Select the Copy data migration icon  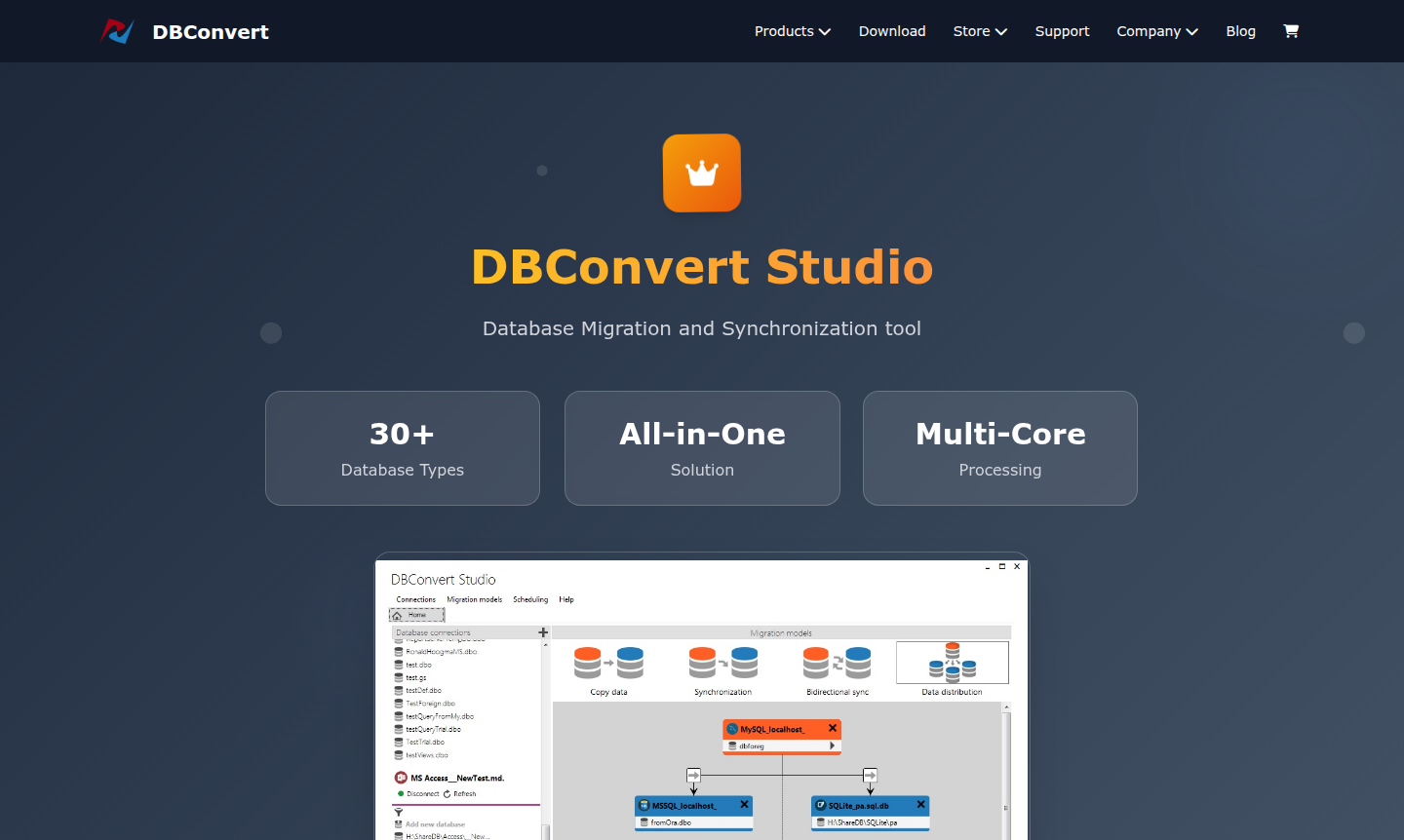[x=608, y=664]
